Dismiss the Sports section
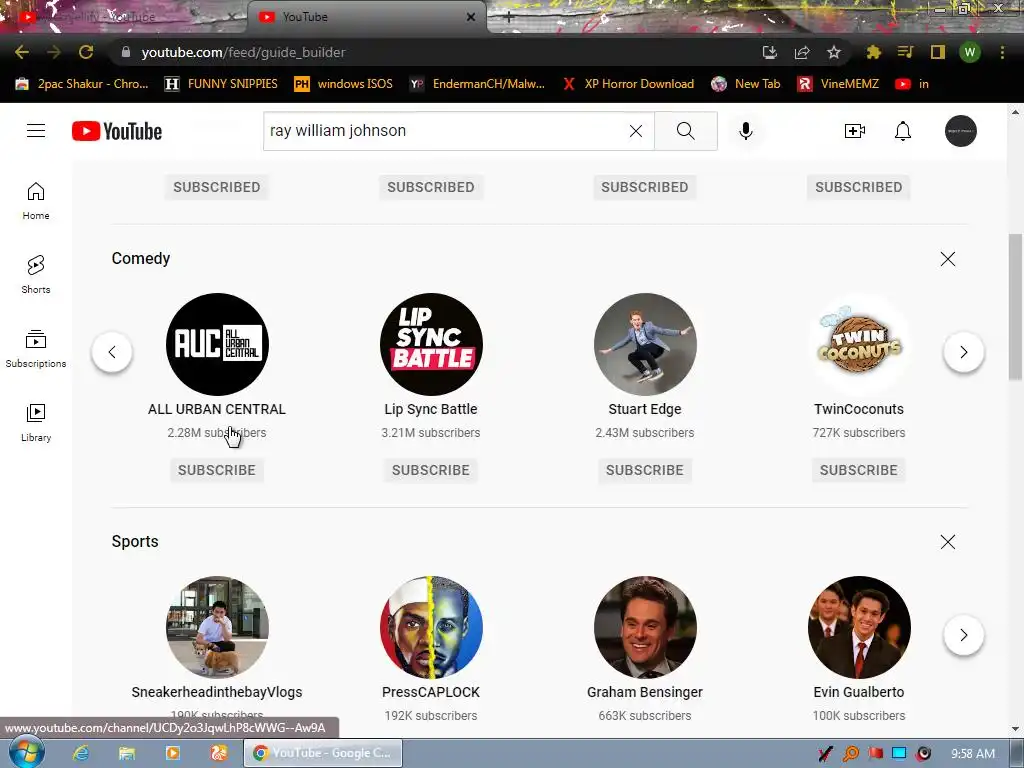 948,541
